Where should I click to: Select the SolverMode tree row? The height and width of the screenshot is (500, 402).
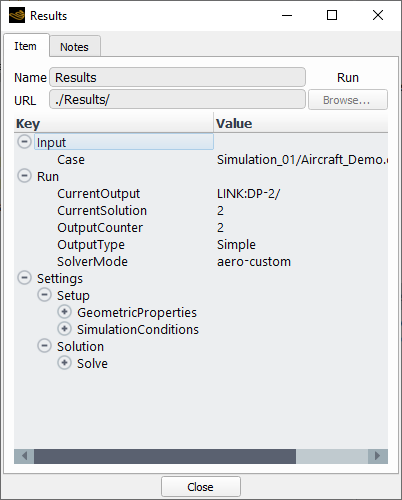pyautogui.click(x=201, y=262)
